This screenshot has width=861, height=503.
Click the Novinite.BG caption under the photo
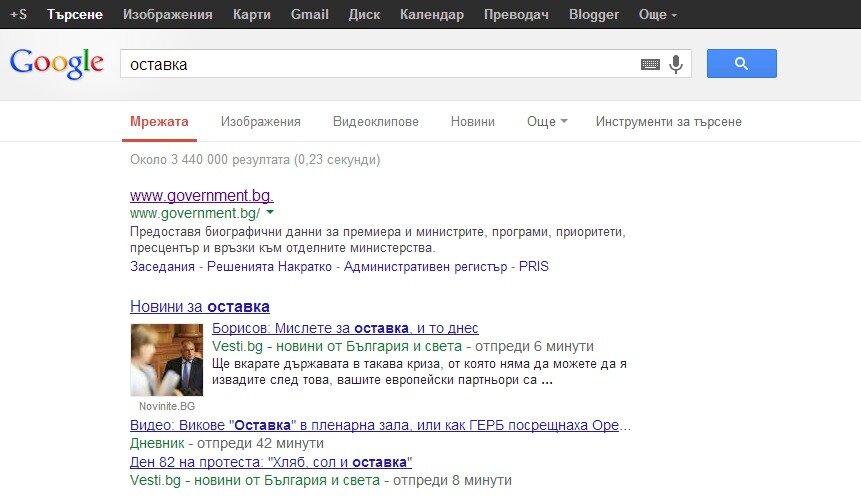pyautogui.click(x=167, y=406)
